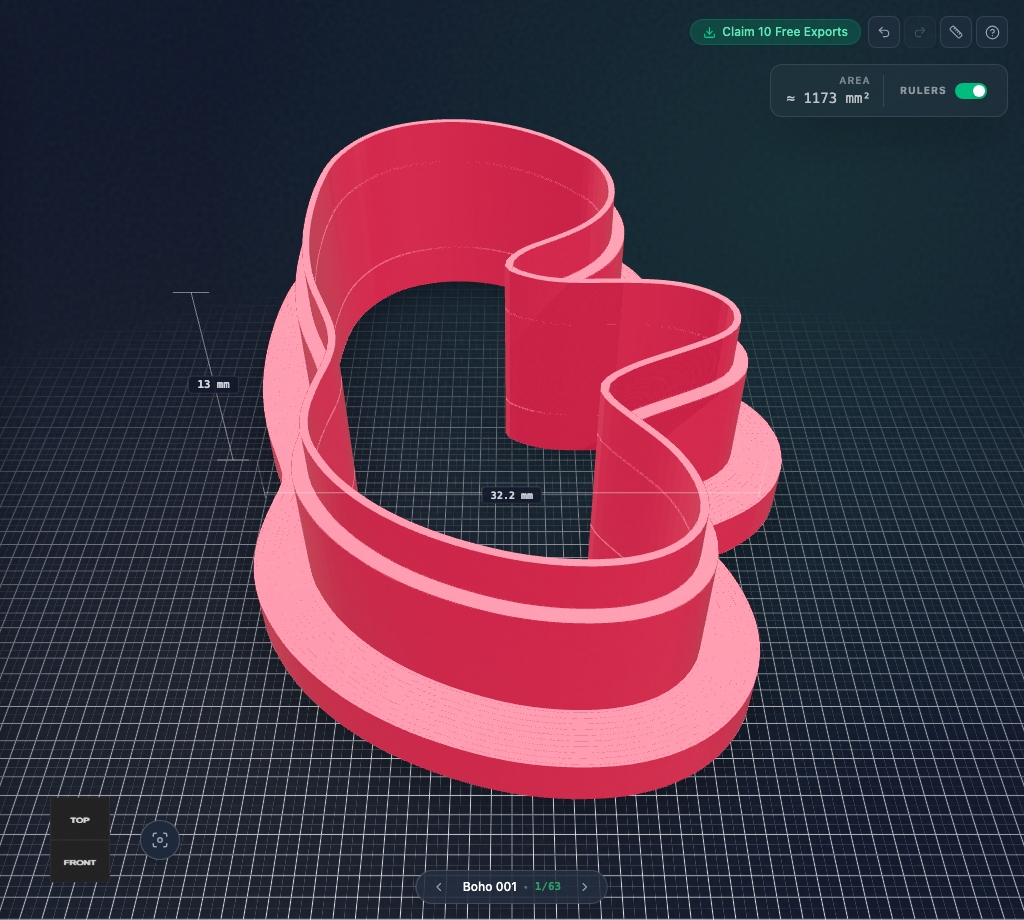Click the redo arrow icon
This screenshot has width=1024, height=920.
(920, 32)
